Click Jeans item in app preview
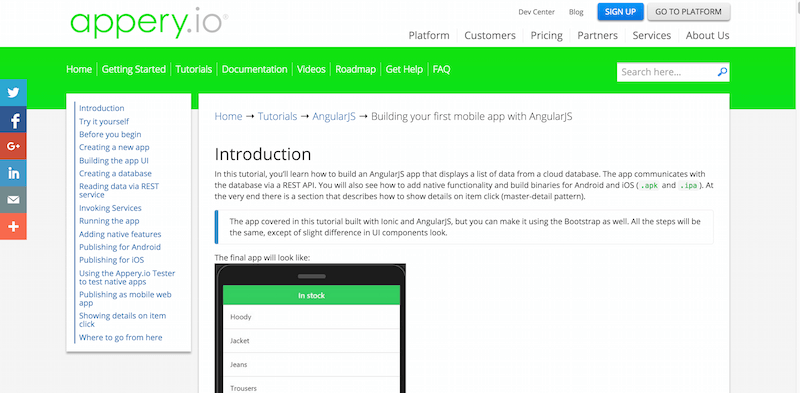 click(x=311, y=364)
